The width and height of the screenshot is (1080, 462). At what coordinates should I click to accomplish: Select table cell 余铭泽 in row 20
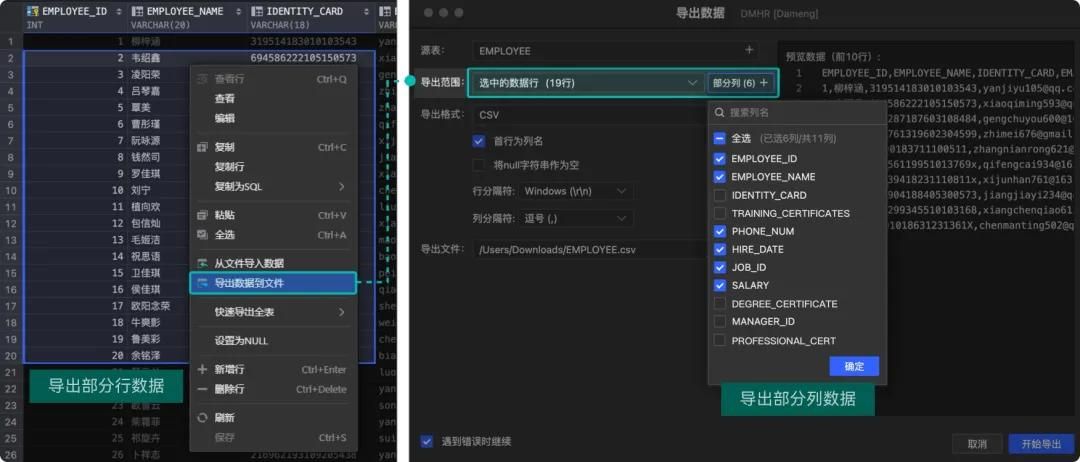click(146, 356)
